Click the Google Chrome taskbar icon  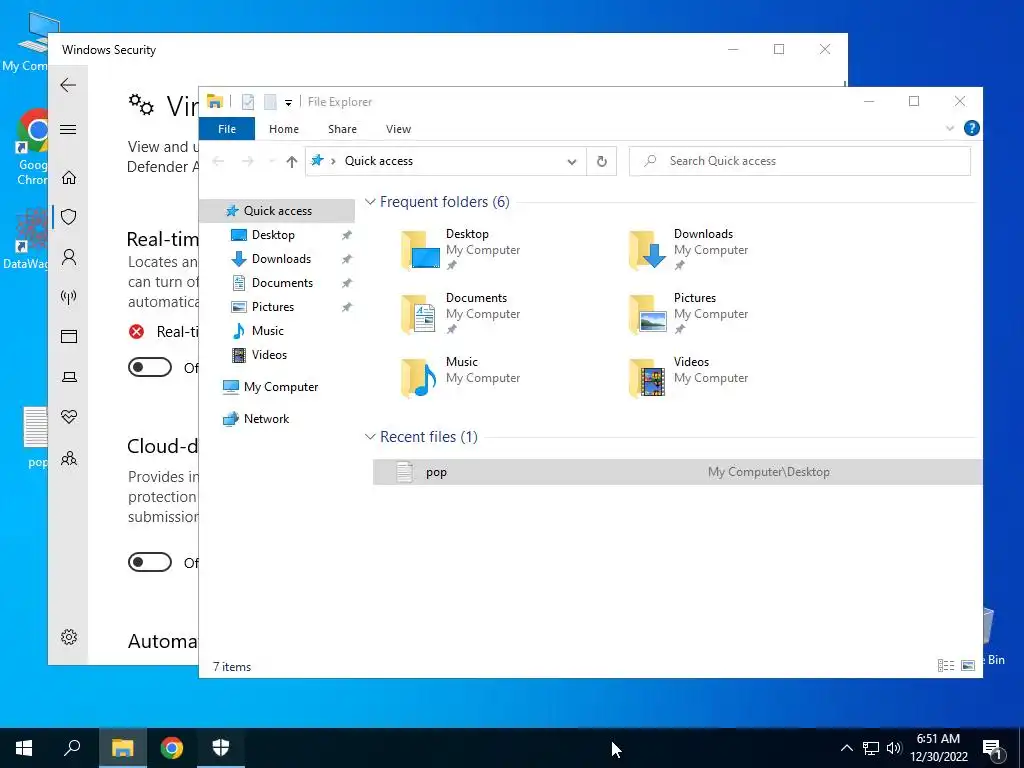[x=172, y=748]
